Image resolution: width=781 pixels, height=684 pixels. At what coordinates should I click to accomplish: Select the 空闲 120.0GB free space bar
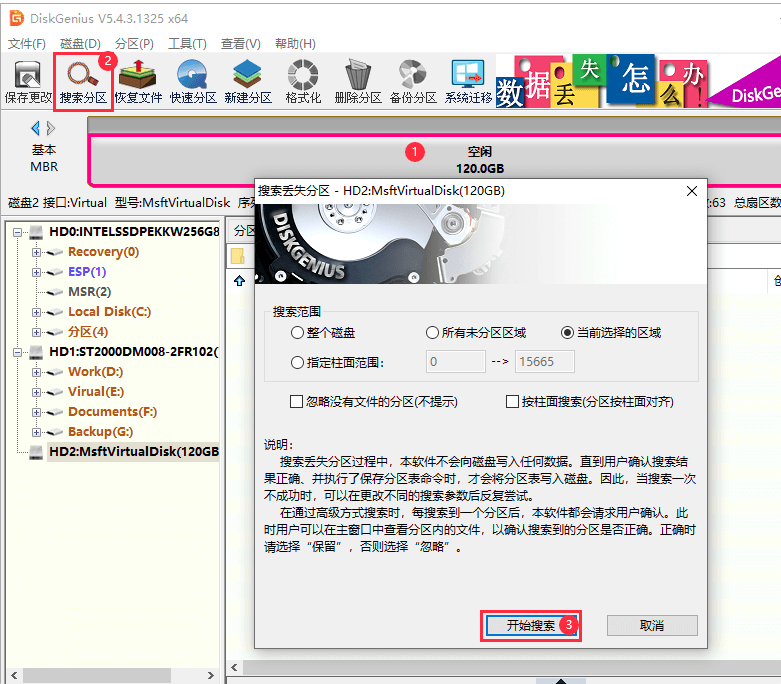coord(434,160)
